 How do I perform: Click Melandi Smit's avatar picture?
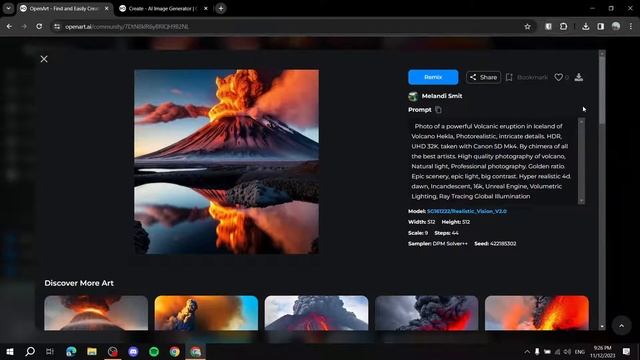[x=413, y=96]
